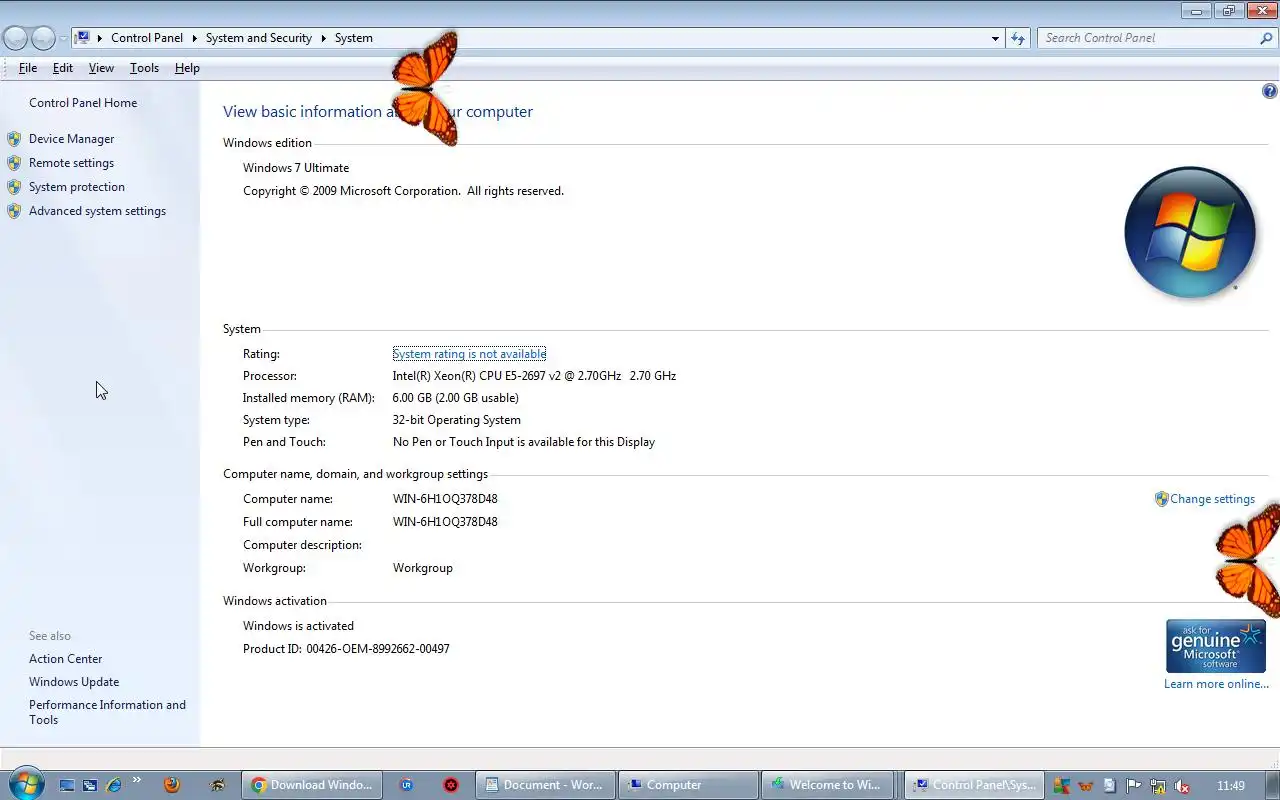Switch to Chrome Download Windo... taskbar button
Image resolution: width=1280 pixels, height=800 pixels.
pos(312,785)
